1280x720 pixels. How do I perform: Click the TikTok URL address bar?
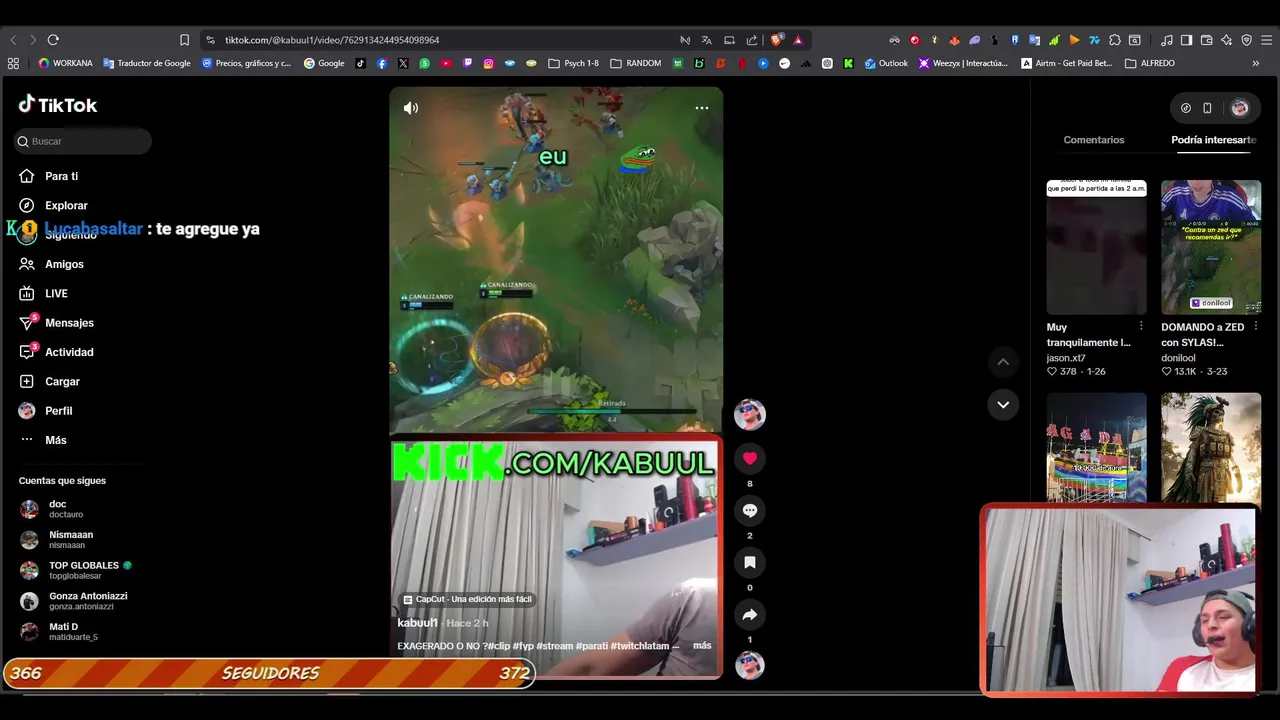tap(332, 40)
